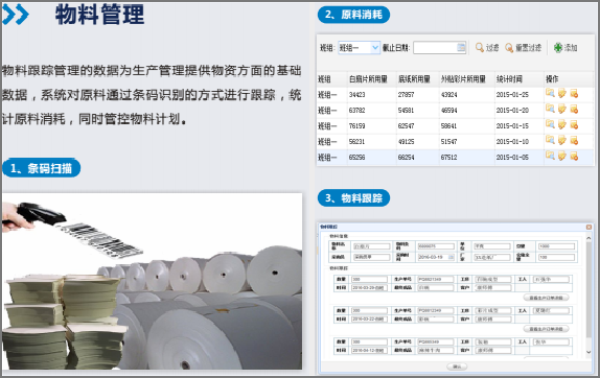600x378 pixels.
Task: Click the dialog scrollbar up arrow
Action: coord(589,238)
